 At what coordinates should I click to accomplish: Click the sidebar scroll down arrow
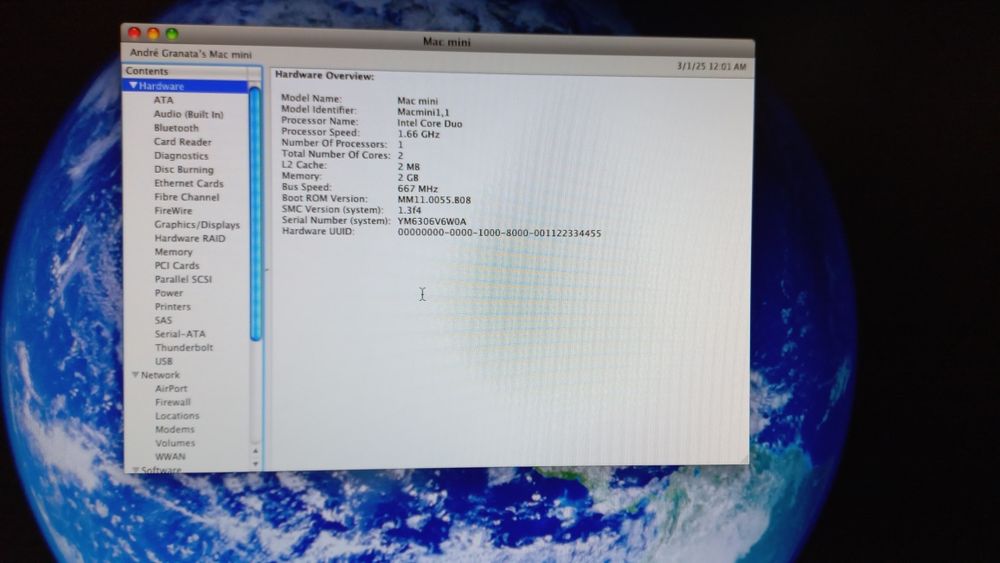(256, 464)
